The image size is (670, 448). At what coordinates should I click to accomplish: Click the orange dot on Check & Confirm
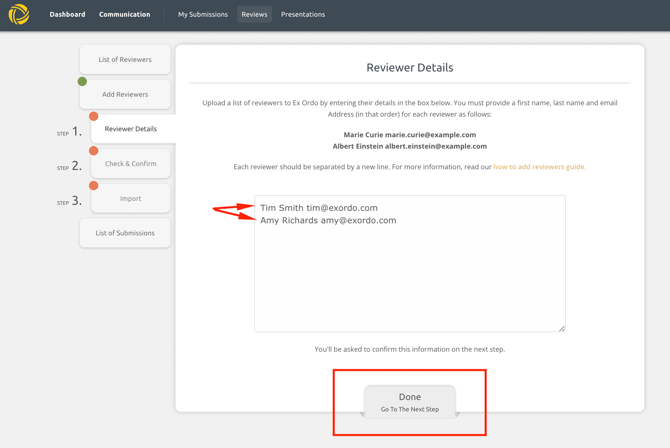click(x=94, y=151)
